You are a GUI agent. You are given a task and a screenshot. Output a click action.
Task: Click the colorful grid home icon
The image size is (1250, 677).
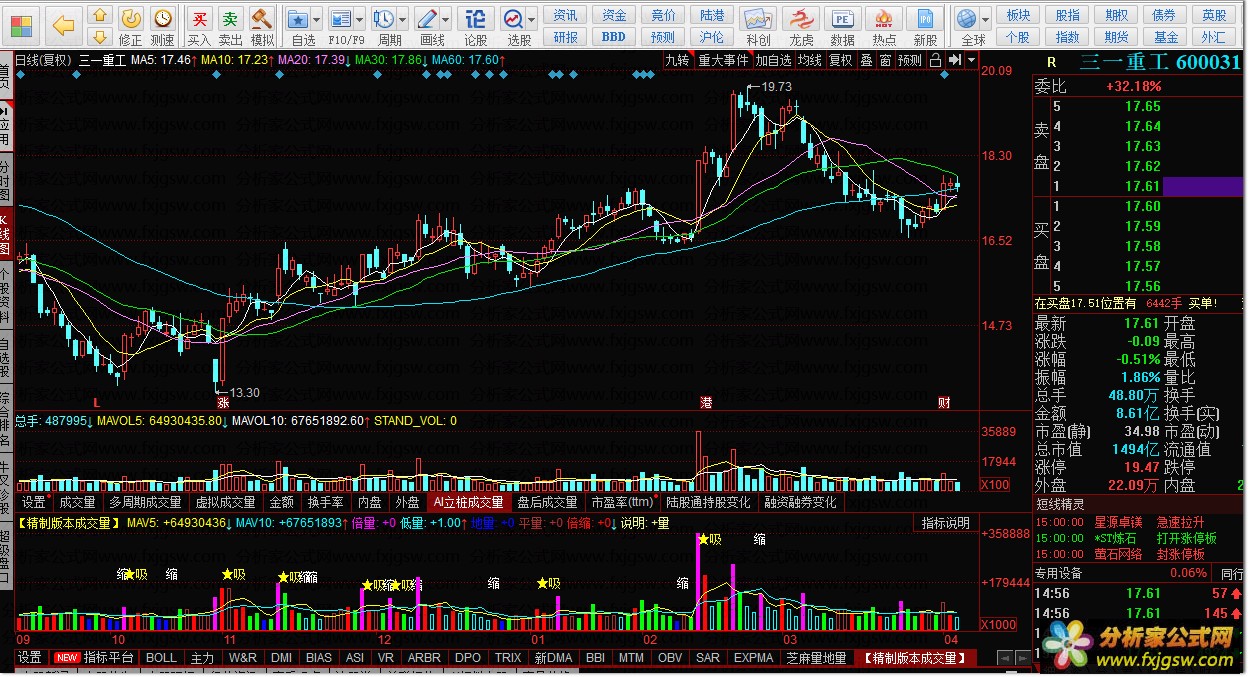(x=20, y=24)
